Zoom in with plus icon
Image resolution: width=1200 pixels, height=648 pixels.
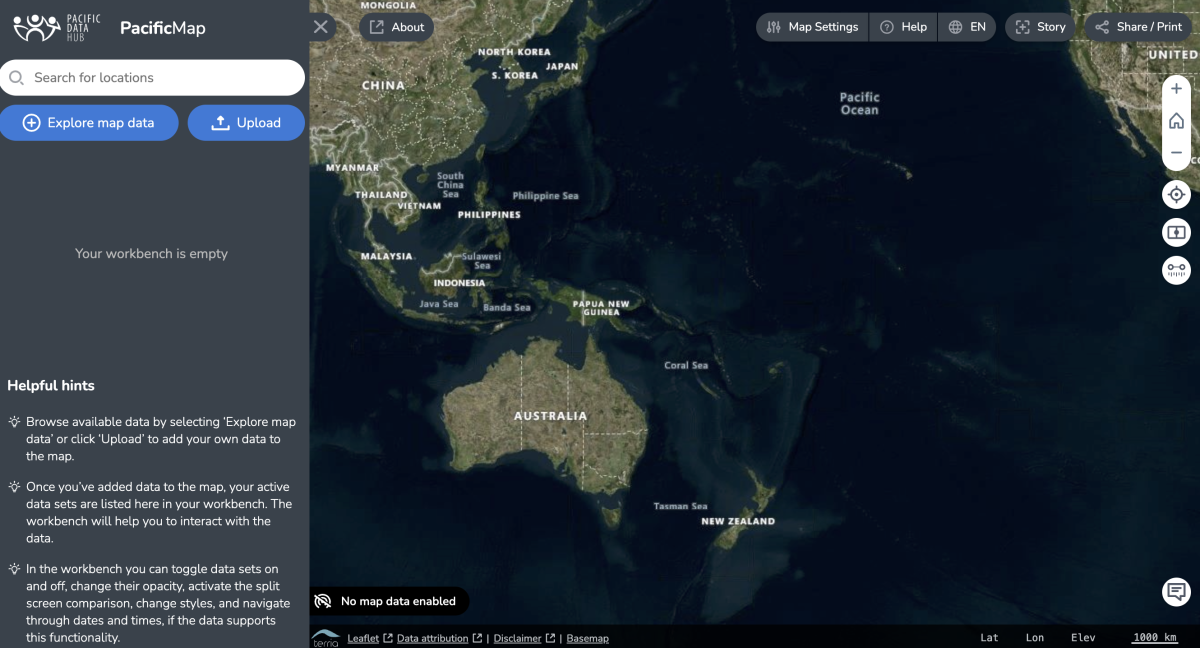1176,89
